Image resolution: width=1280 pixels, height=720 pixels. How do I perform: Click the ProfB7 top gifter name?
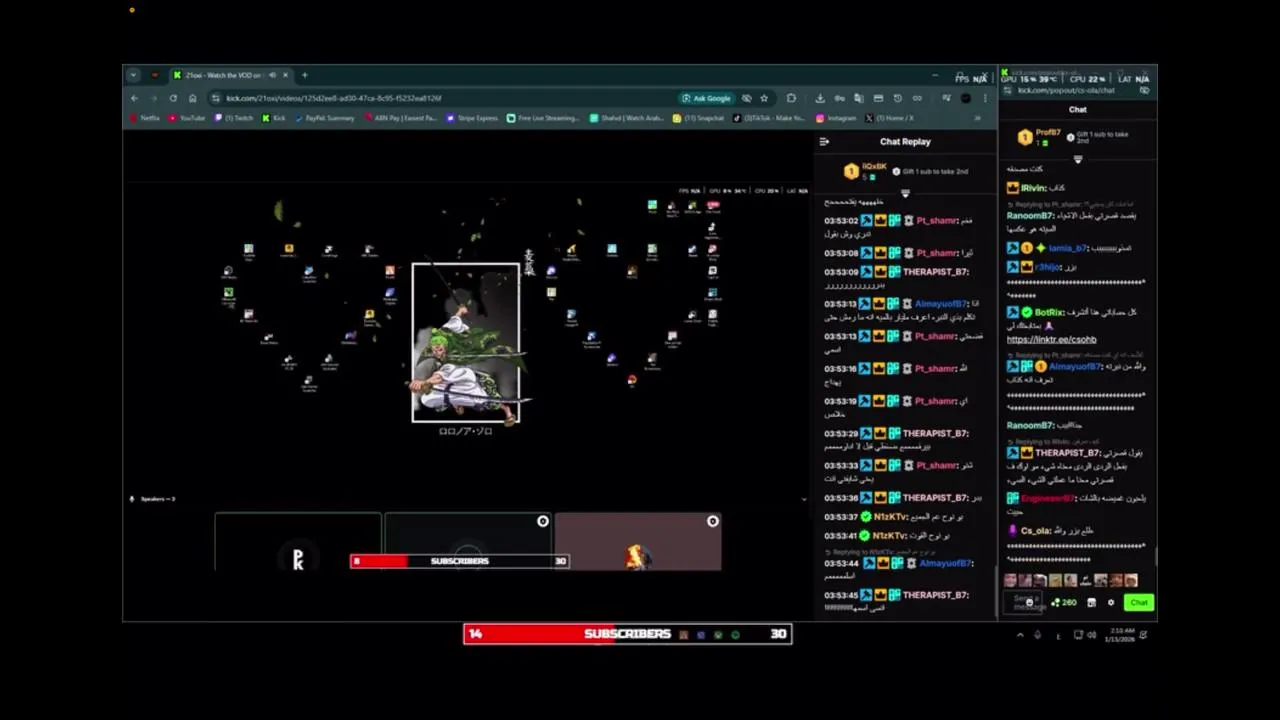[x=1048, y=132]
